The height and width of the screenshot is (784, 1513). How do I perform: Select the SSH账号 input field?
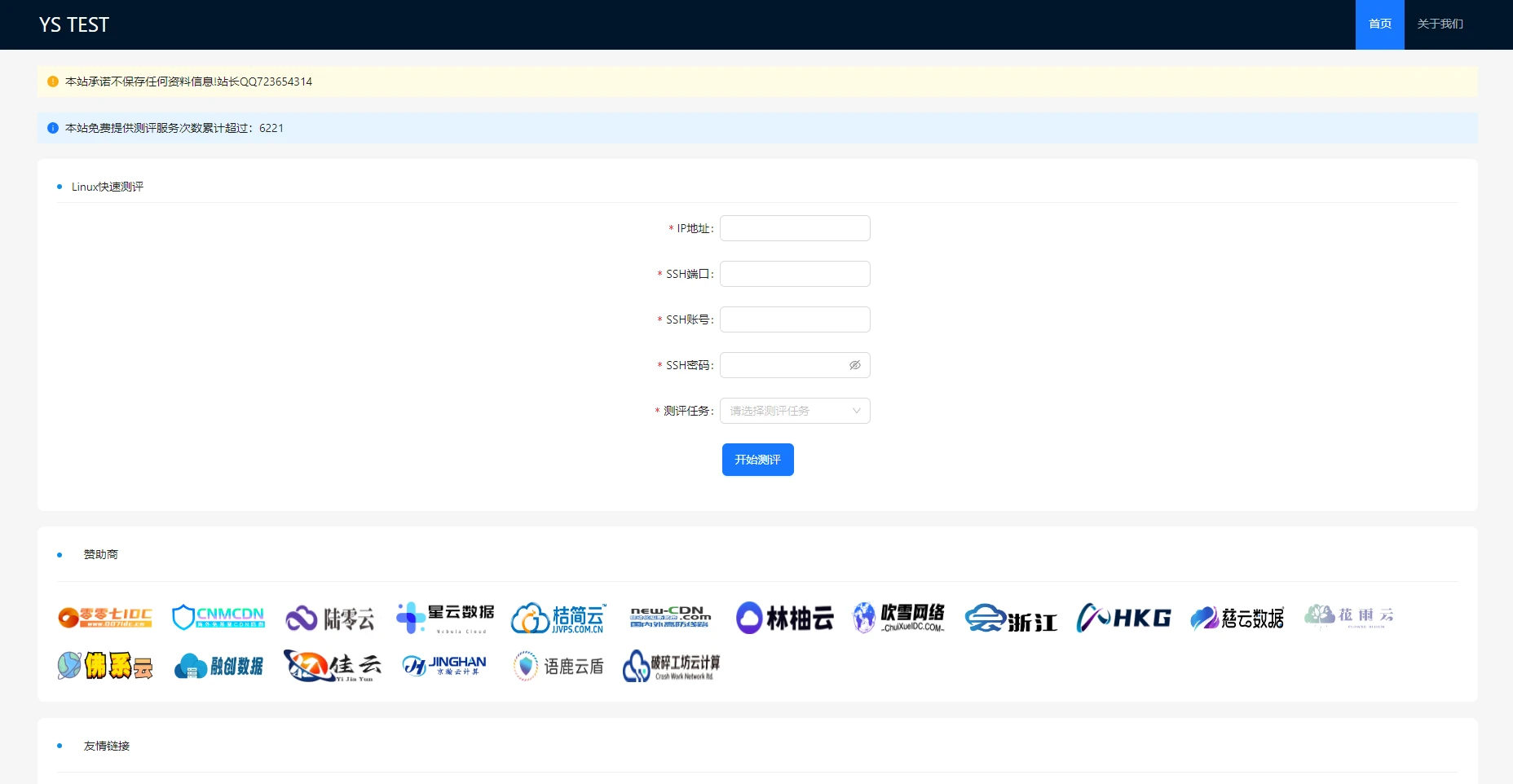tap(795, 319)
